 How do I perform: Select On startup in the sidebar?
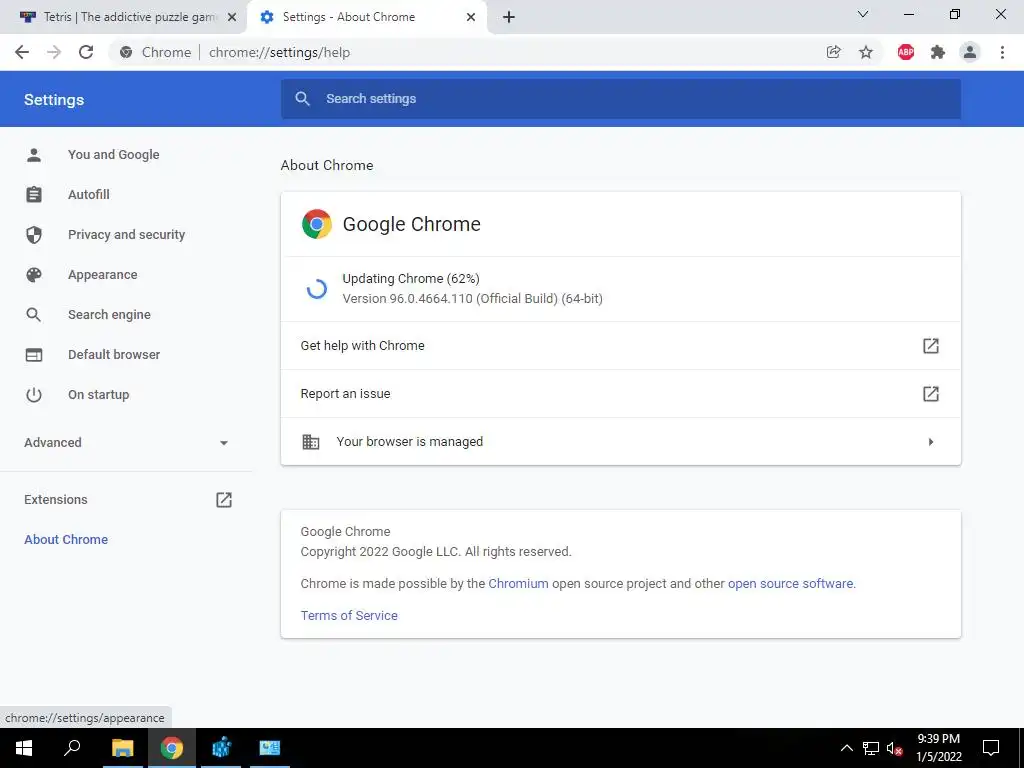point(99,394)
